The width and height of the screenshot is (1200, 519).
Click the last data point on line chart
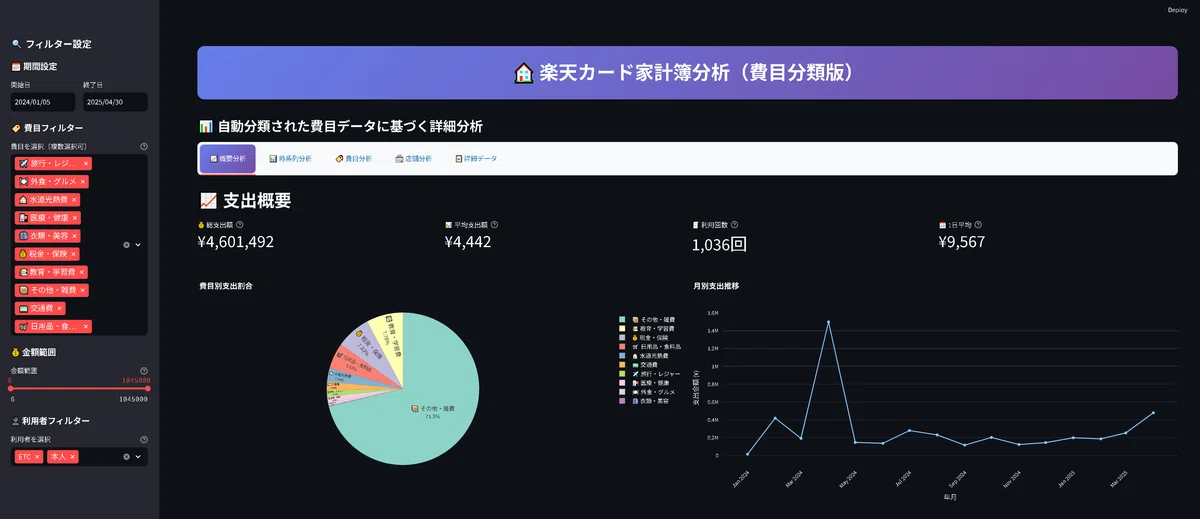(1153, 412)
